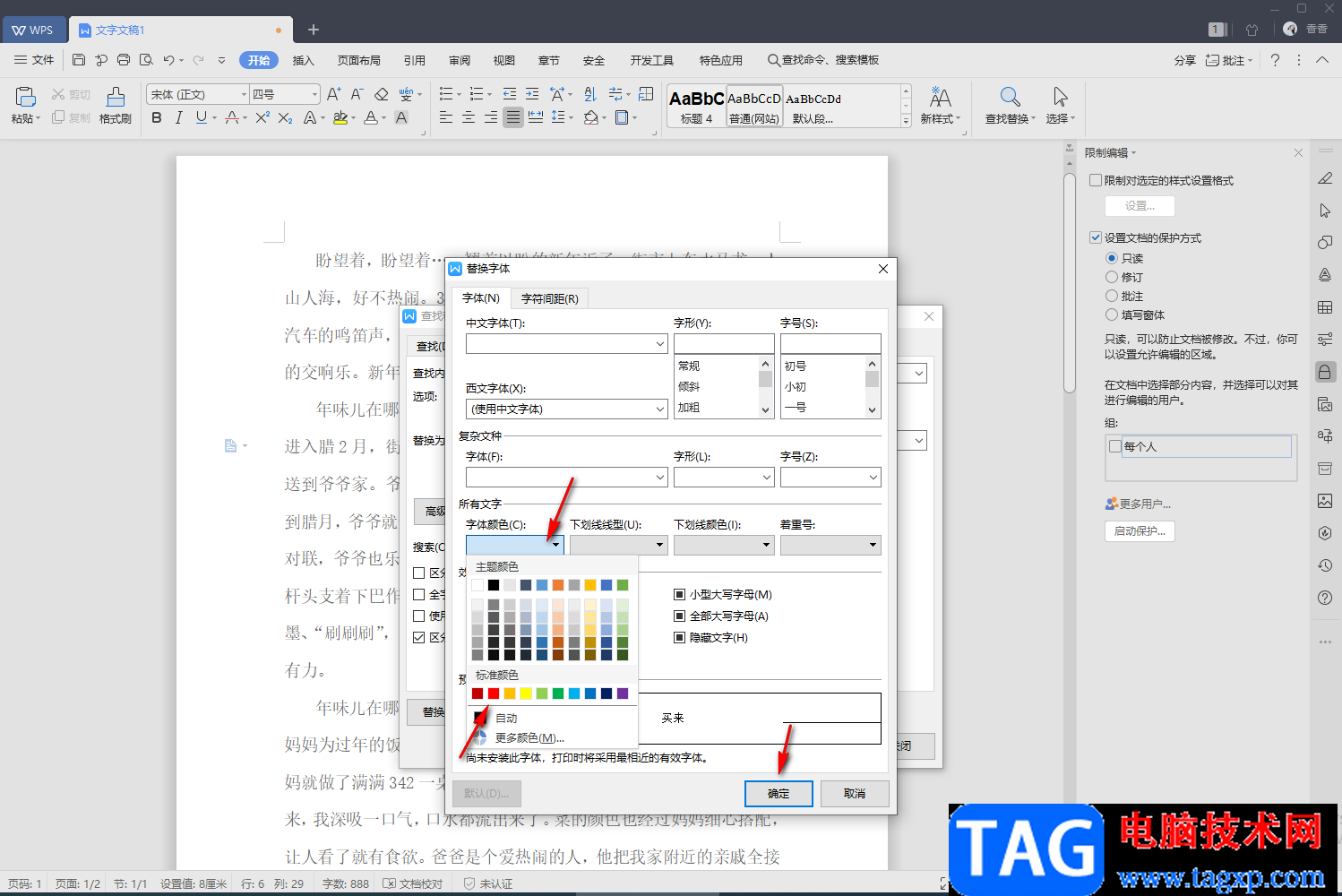The width and height of the screenshot is (1342, 896).
Task: Toggle 小型大写字母(M) checkbox
Action: coord(679,594)
